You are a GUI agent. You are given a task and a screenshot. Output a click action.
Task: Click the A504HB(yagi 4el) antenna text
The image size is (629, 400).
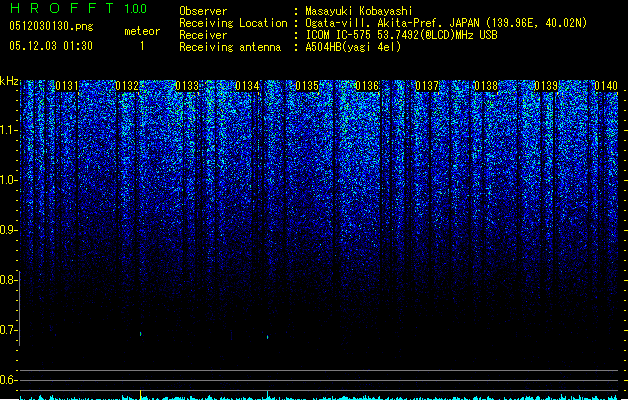coord(353,47)
